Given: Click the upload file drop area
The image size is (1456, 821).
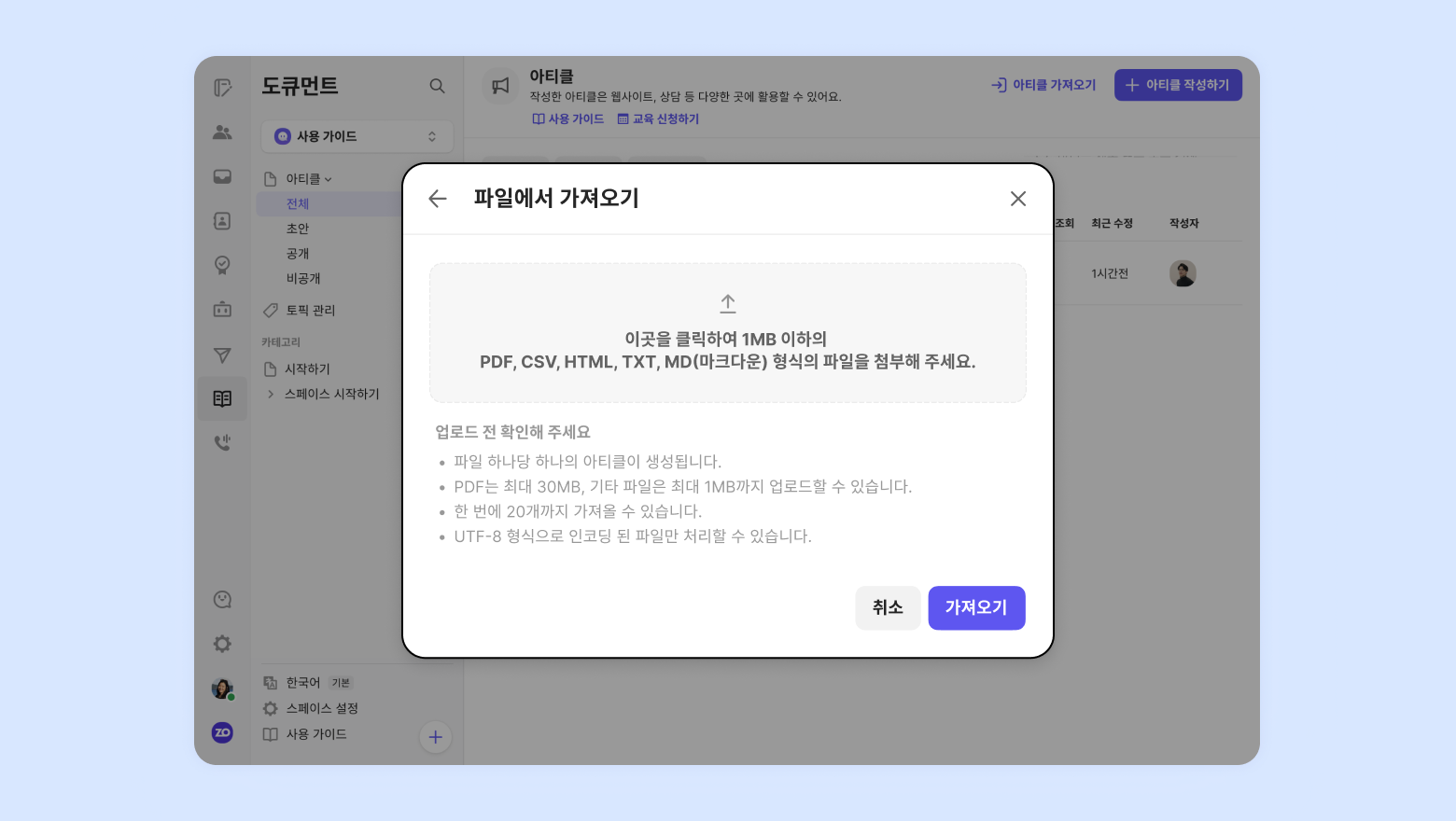Looking at the screenshot, I should click(727, 333).
